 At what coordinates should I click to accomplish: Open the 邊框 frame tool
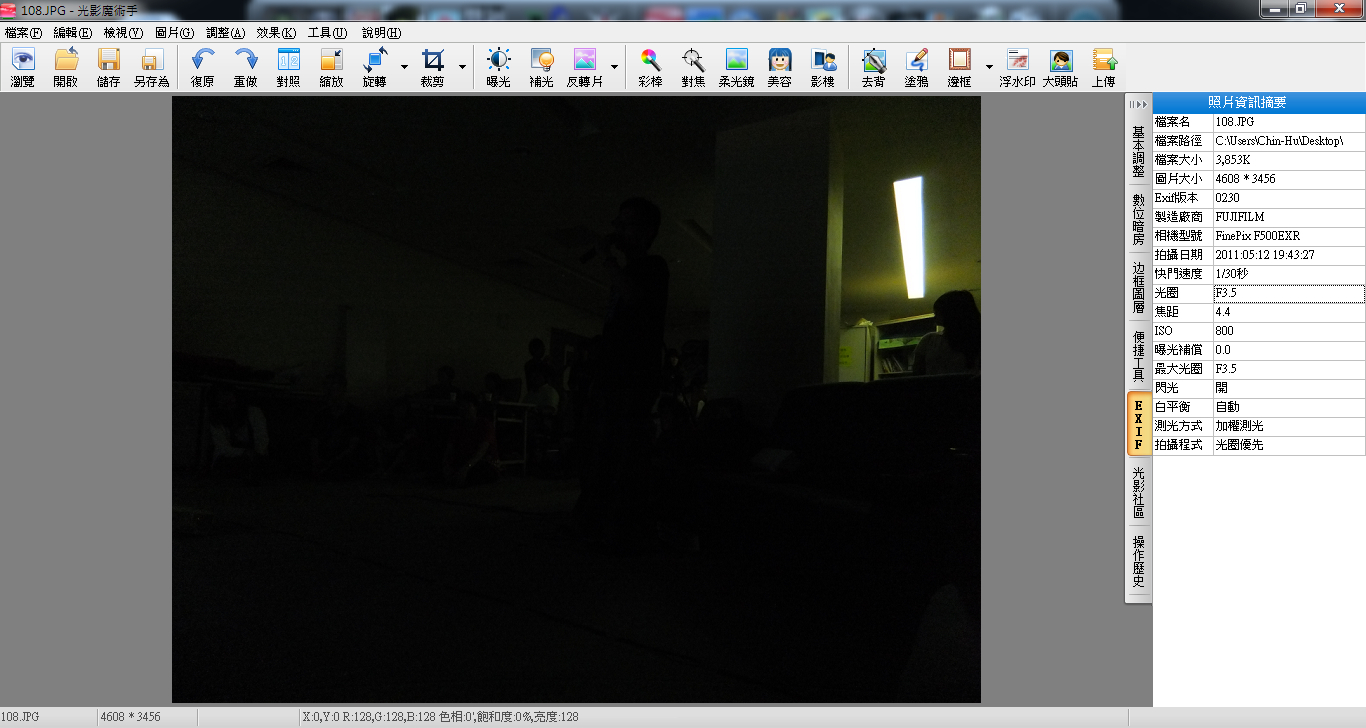(x=960, y=67)
